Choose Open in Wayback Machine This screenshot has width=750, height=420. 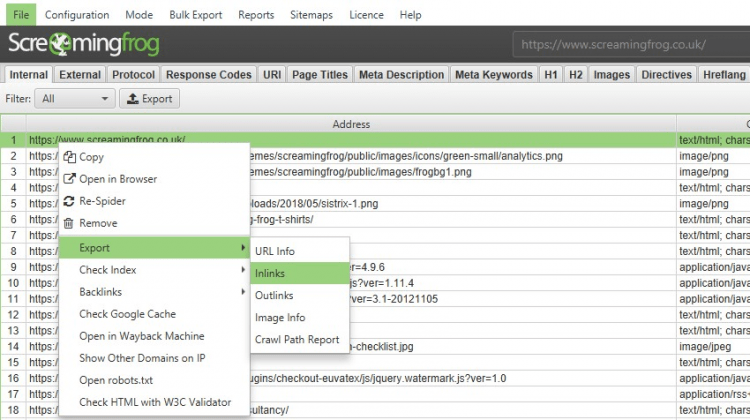click(x=141, y=336)
